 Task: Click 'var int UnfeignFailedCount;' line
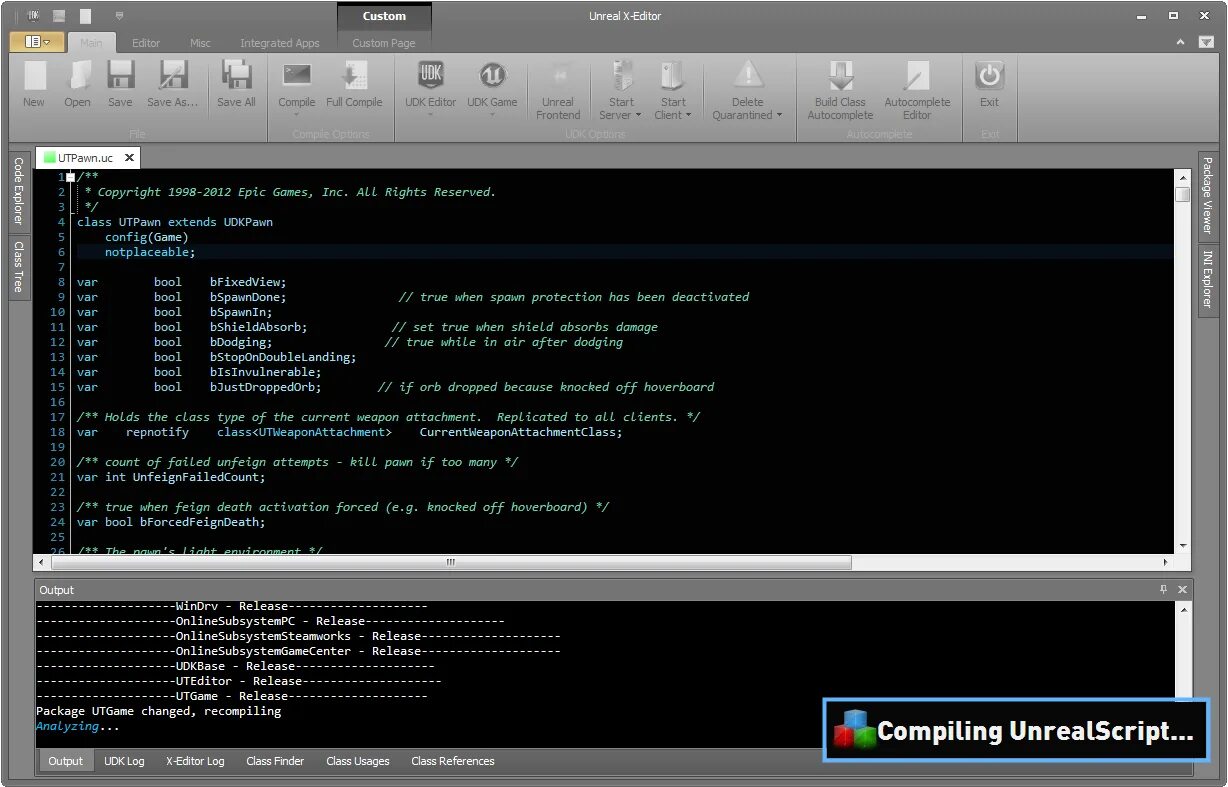171,477
